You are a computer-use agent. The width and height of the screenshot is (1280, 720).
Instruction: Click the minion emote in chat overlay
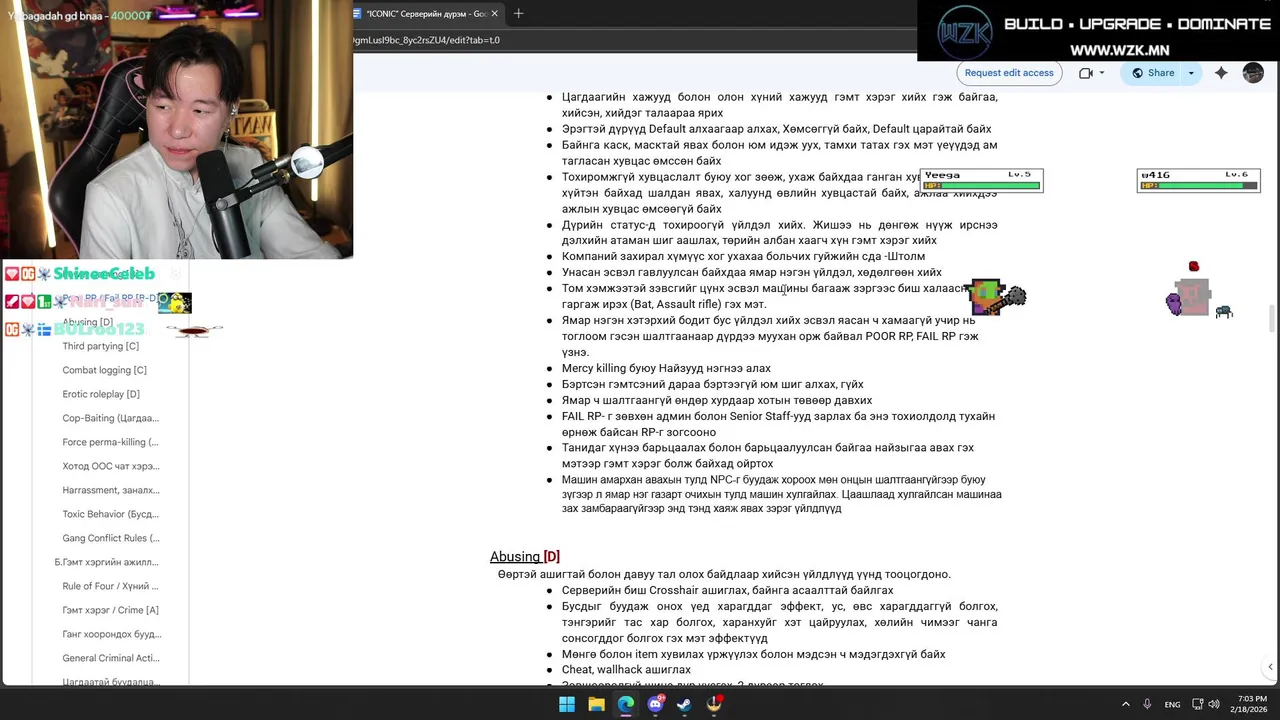pos(174,302)
